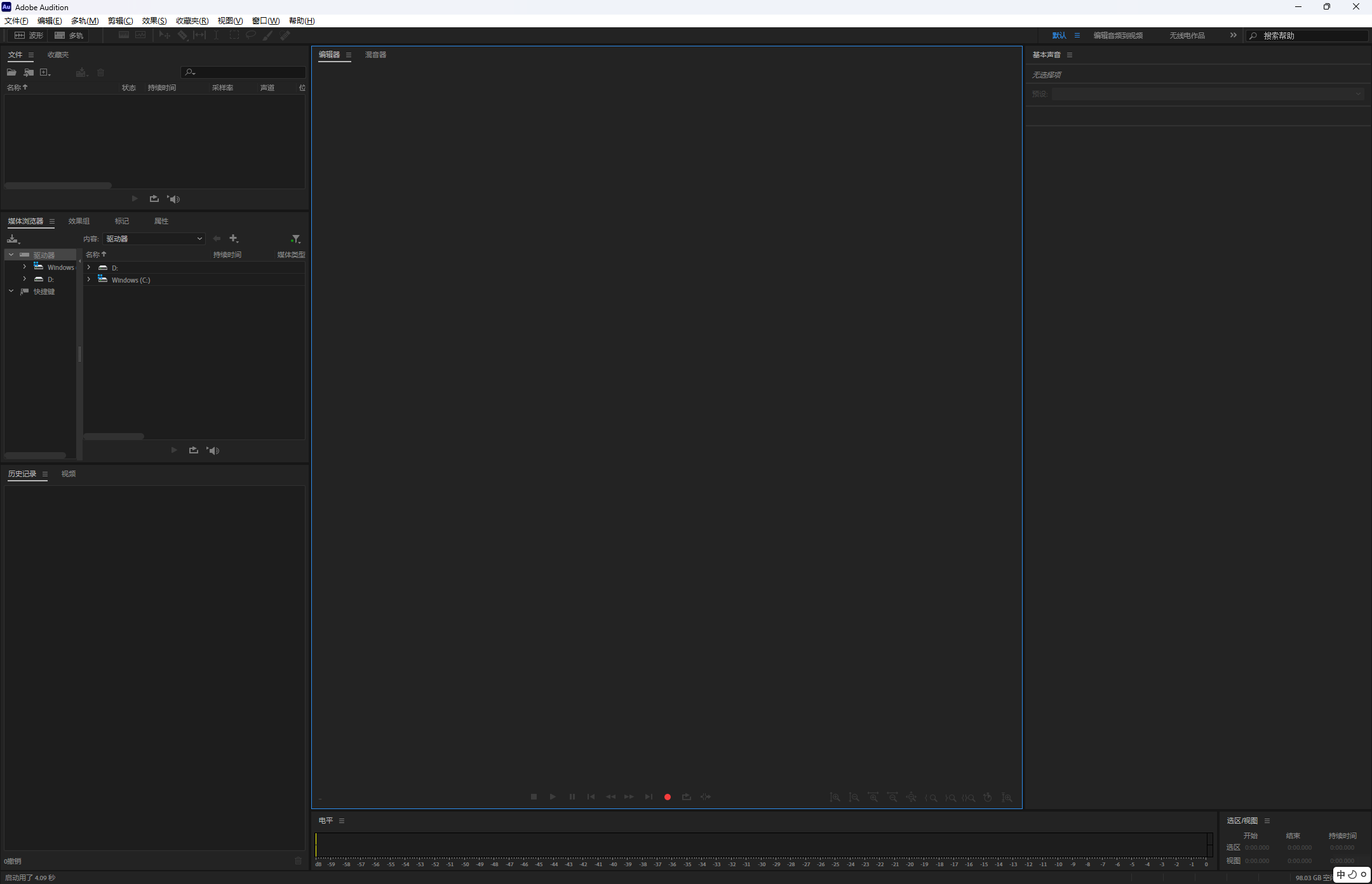Viewport: 1372px width, 884px height.
Task: Click the Open File folder icon
Action: tap(11, 72)
